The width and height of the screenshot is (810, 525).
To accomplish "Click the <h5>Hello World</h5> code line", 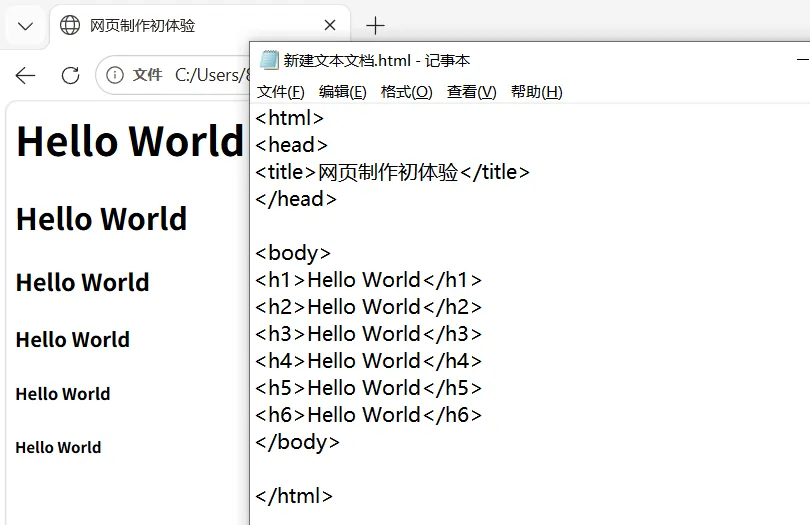I will click(368, 388).
